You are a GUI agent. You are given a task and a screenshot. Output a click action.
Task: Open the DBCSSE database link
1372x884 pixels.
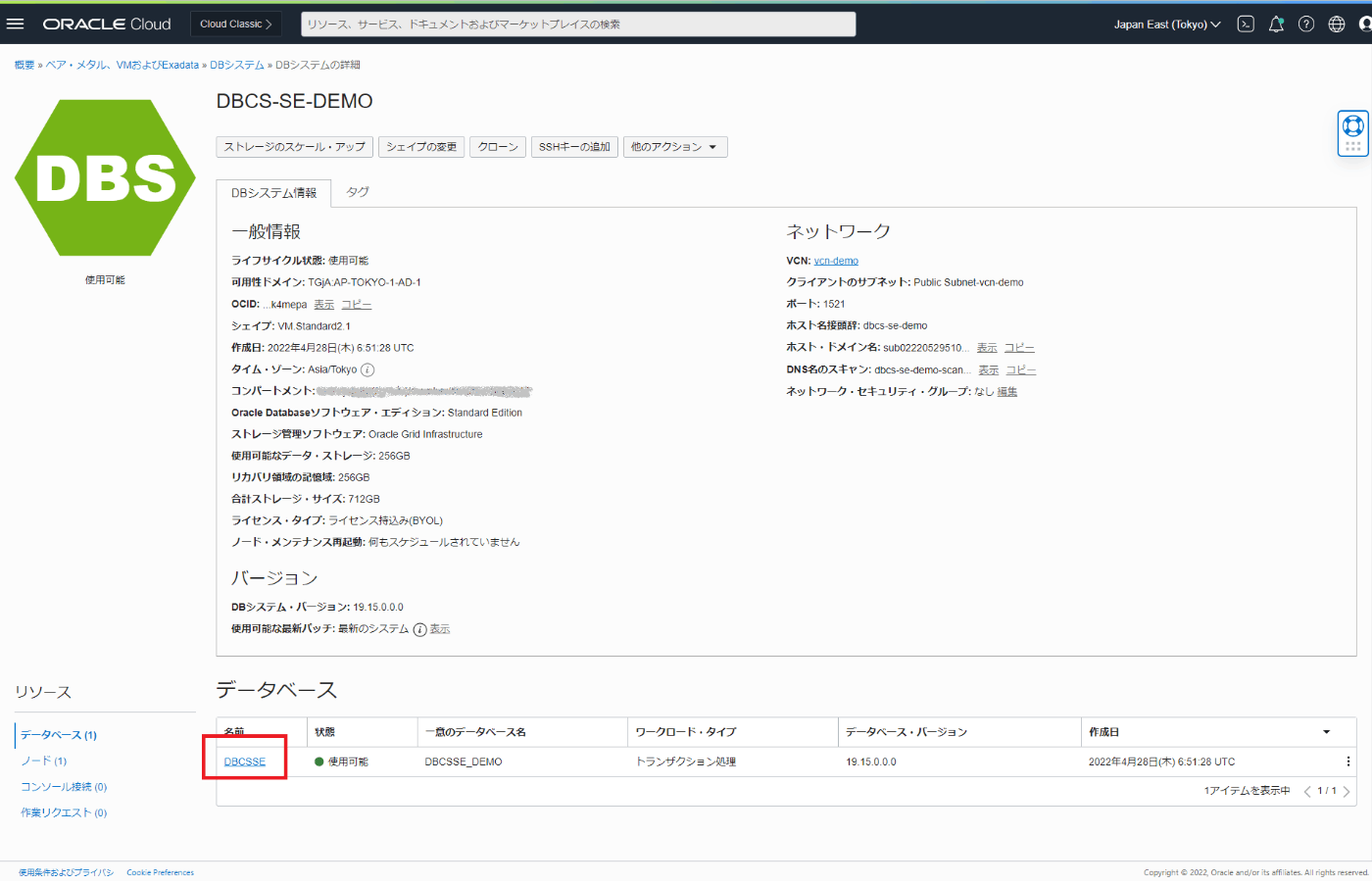click(245, 761)
